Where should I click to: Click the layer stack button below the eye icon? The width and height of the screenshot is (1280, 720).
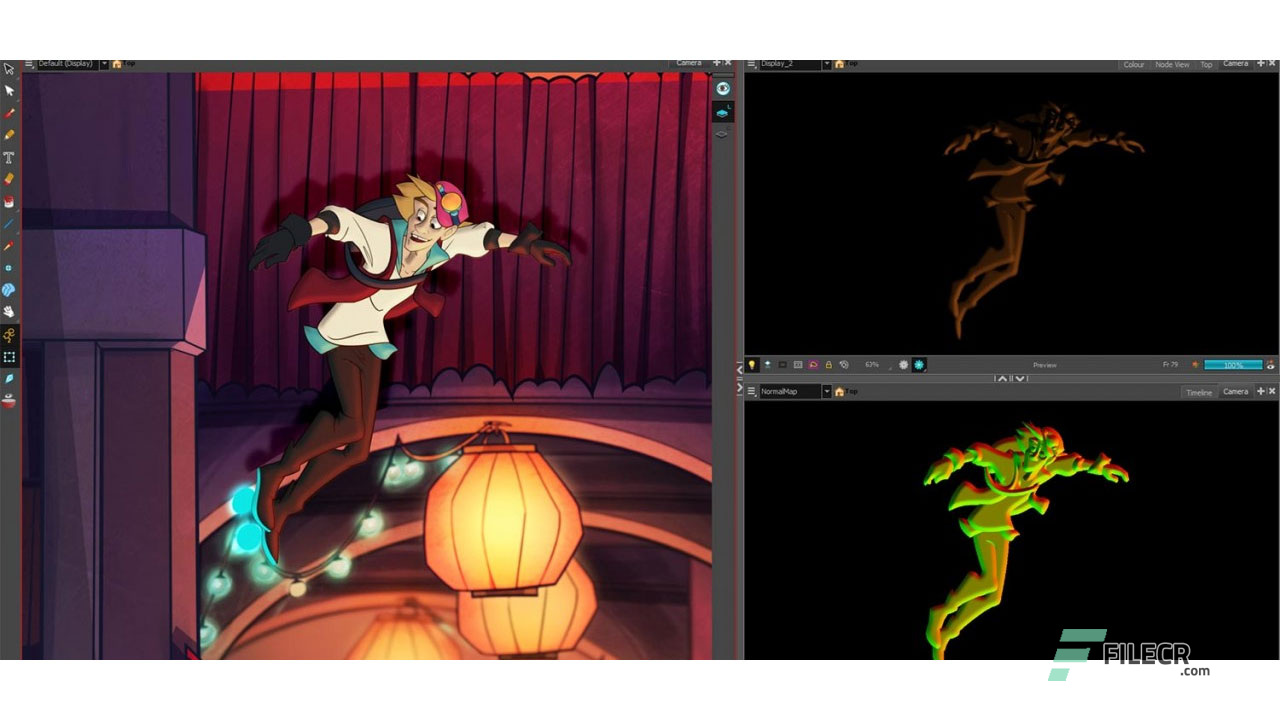(x=722, y=113)
